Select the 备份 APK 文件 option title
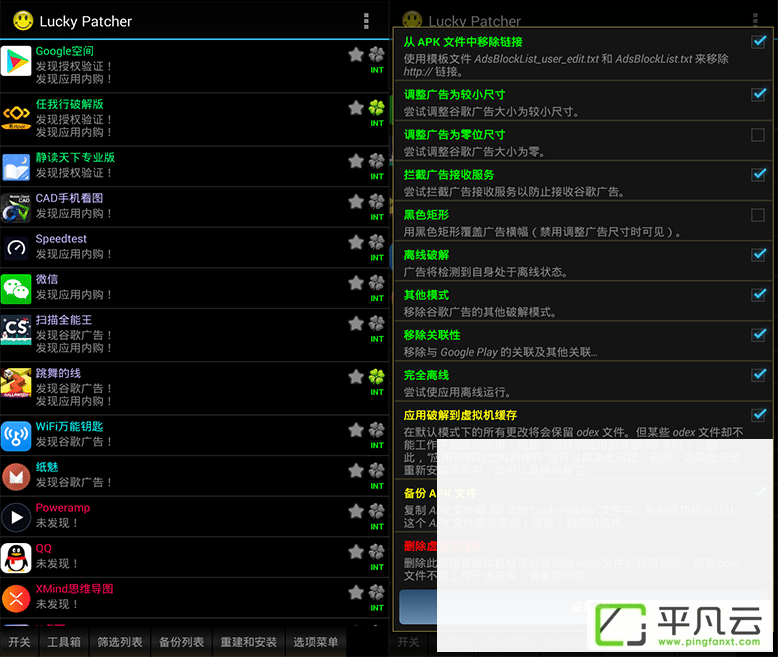 tap(440, 493)
